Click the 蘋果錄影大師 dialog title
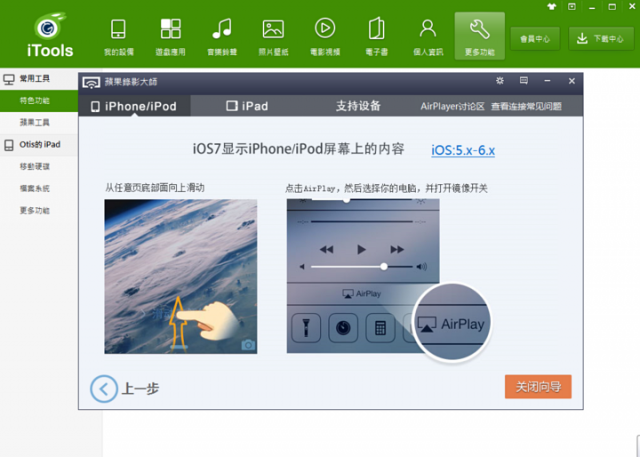This screenshot has height=457, width=640. (x=131, y=82)
